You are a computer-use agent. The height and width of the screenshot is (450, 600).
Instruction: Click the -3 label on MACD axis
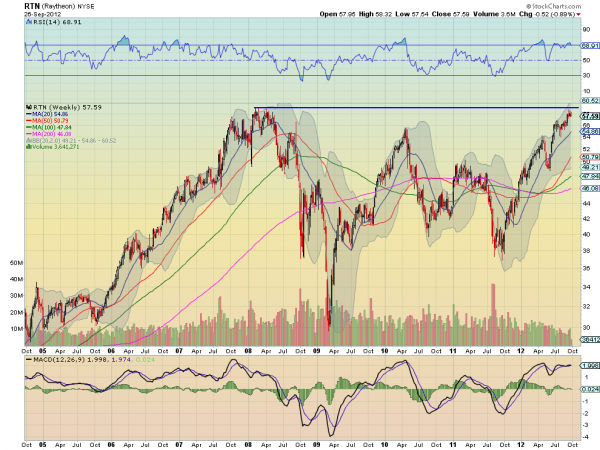tap(586, 425)
